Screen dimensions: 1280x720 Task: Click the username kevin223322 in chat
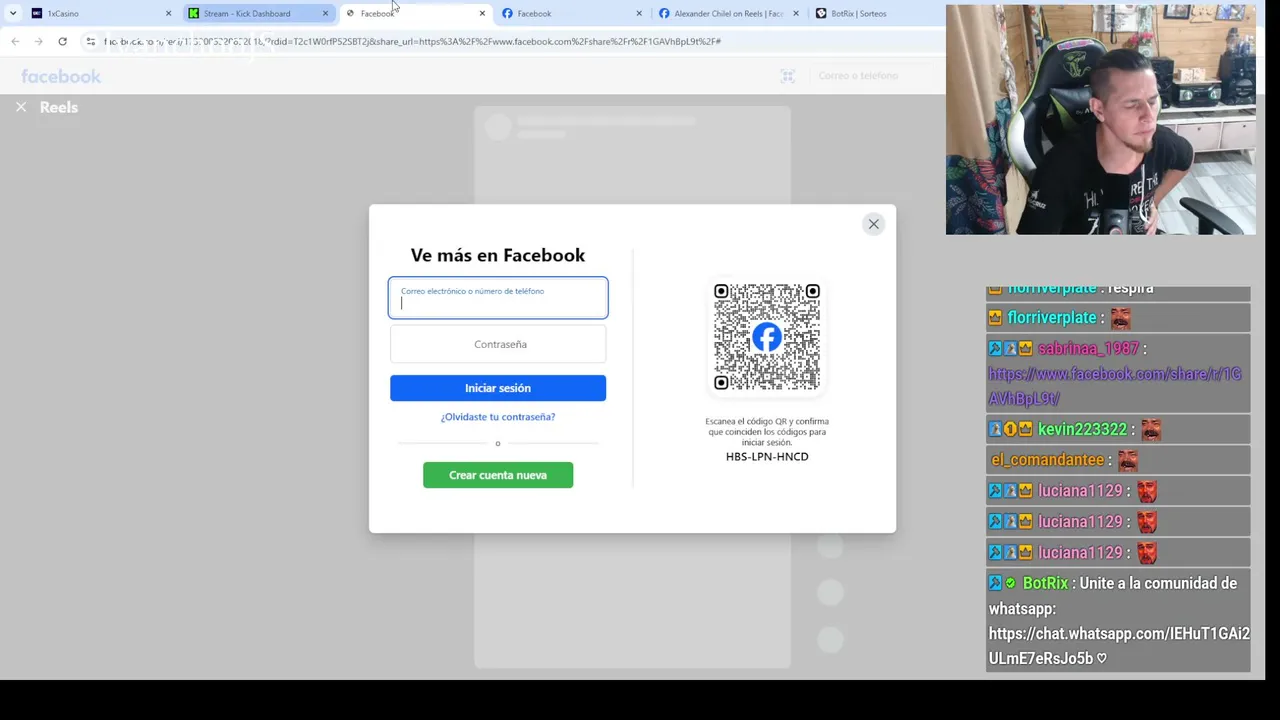[1082, 430]
